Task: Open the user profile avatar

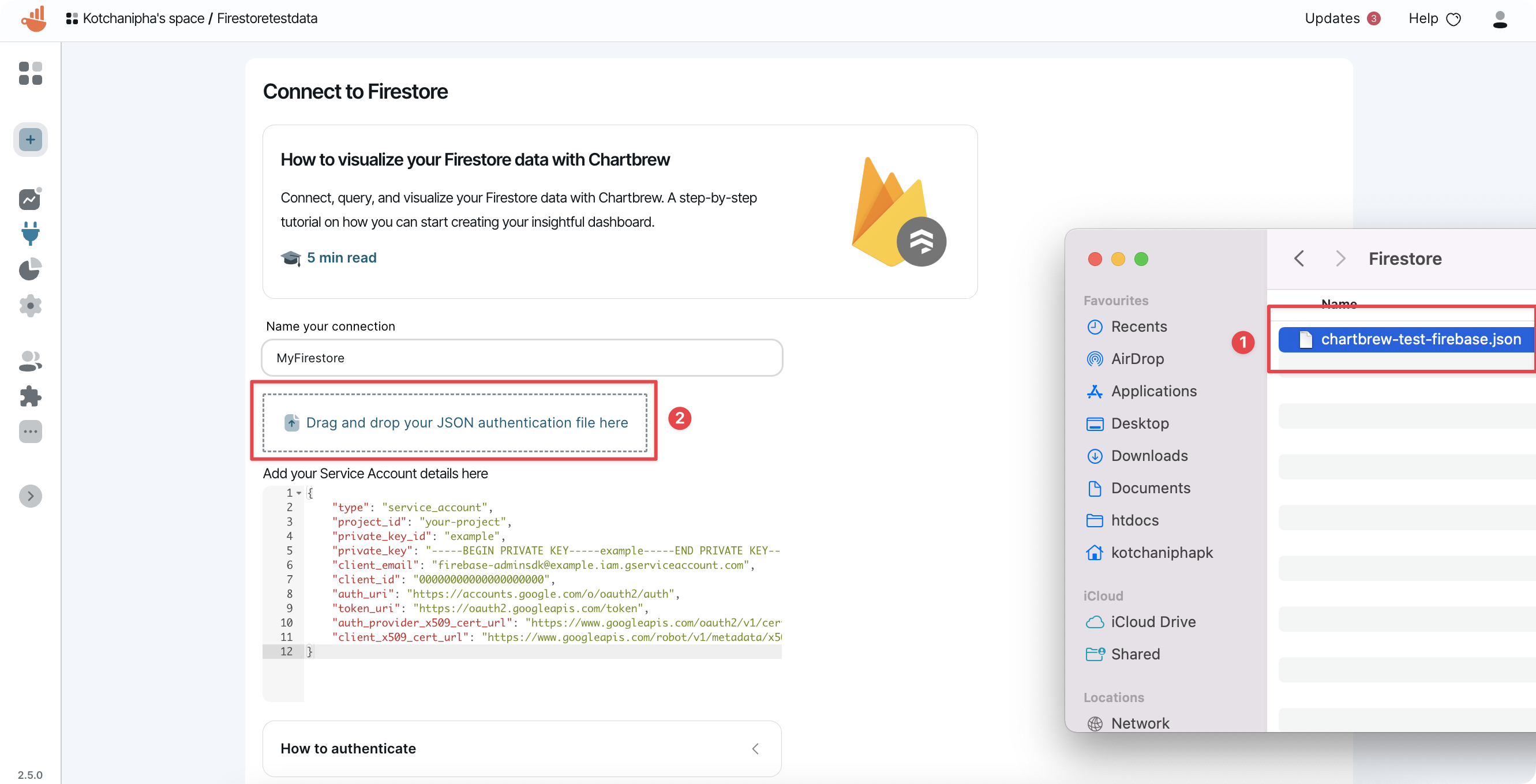Action: click(x=1500, y=18)
